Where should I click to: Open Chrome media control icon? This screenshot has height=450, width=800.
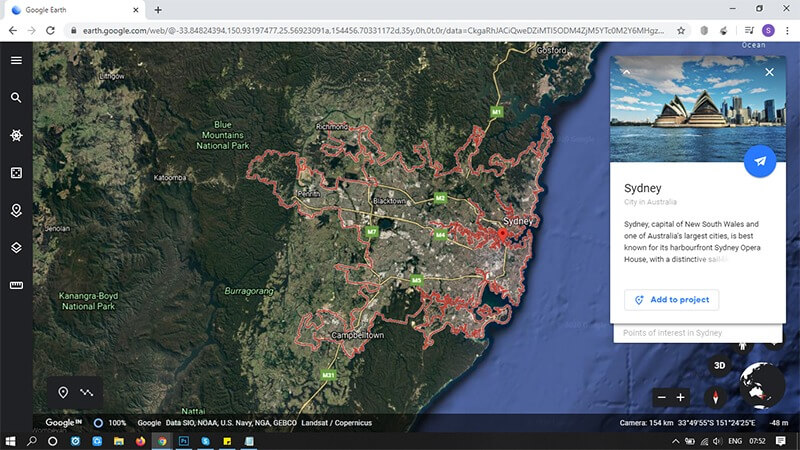click(749, 31)
